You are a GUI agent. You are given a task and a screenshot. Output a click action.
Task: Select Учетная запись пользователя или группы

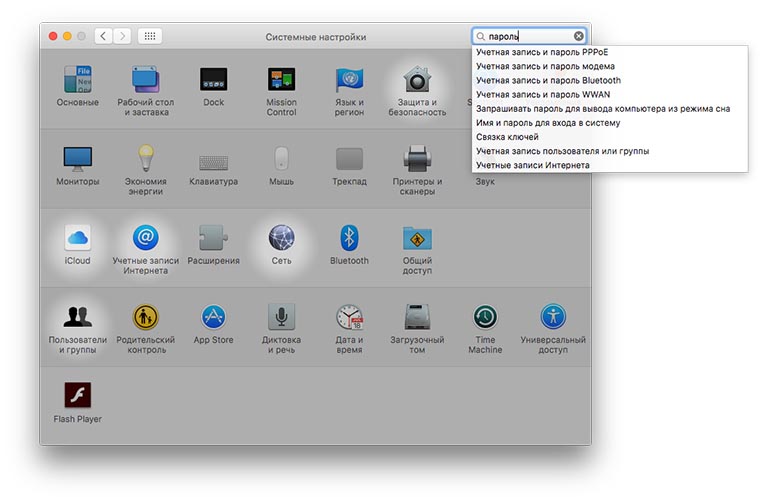pyautogui.click(x=610, y=151)
